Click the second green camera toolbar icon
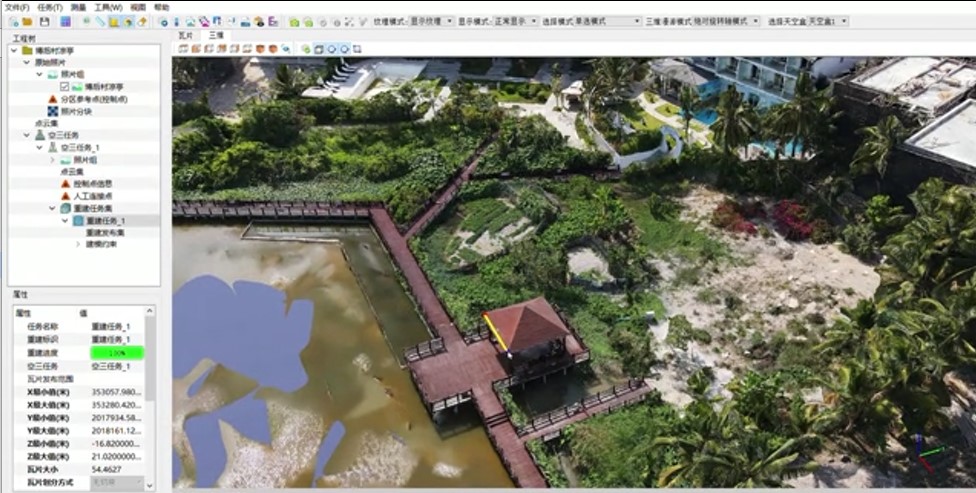This screenshot has height=493, width=976. (308, 22)
